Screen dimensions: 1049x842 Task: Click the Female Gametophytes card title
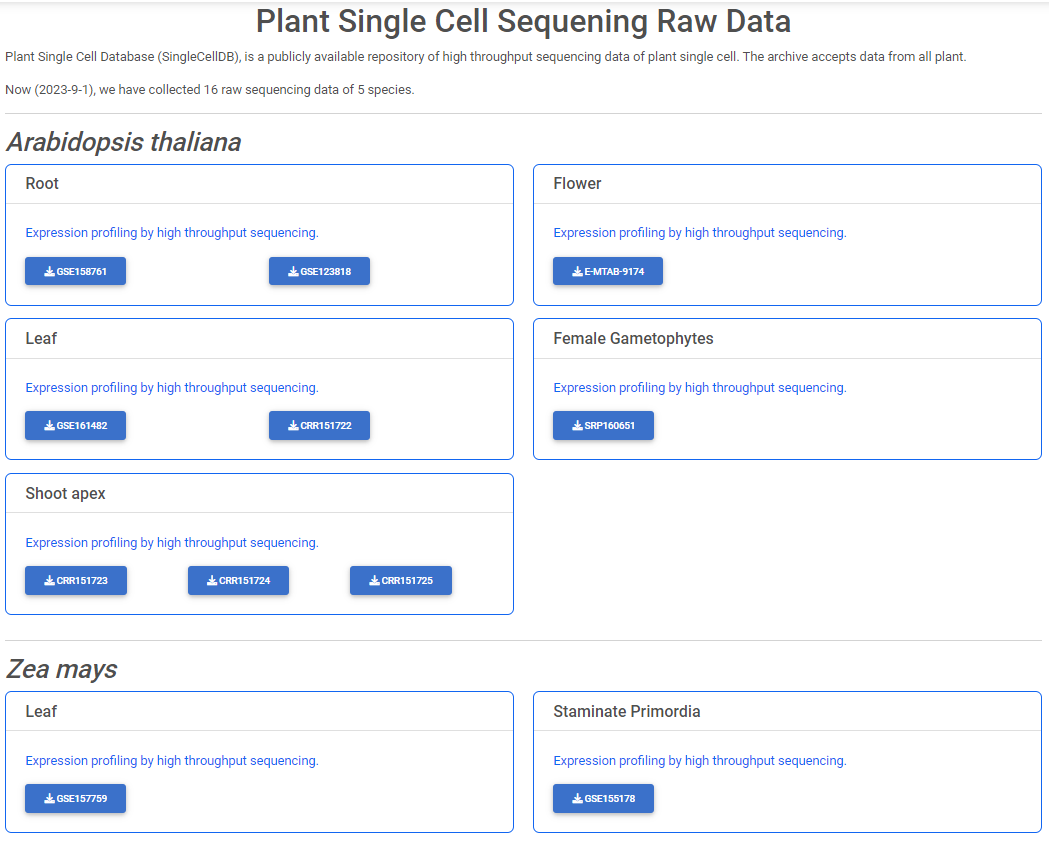point(633,338)
